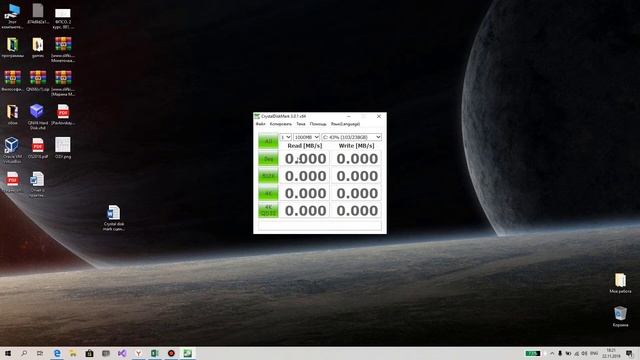Click the Write [MB/s] column header
This screenshot has width=640, height=360.
pyautogui.click(x=356, y=146)
